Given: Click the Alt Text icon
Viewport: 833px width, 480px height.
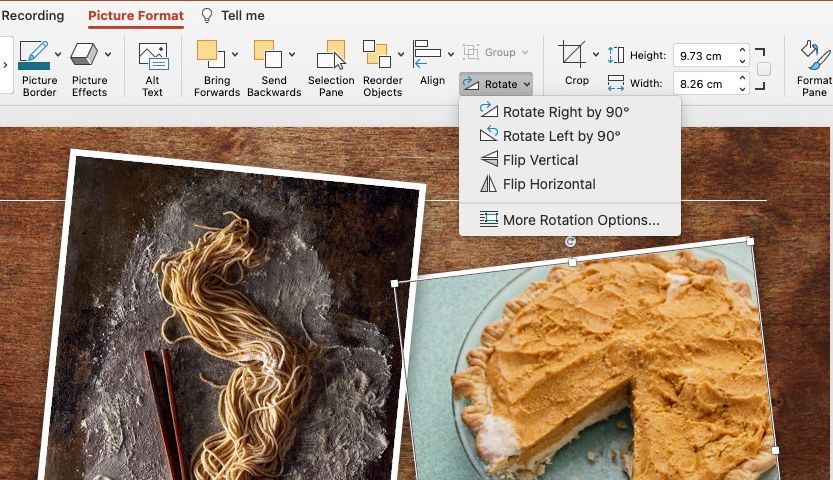Looking at the screenshot, I should tap(152, 57).
